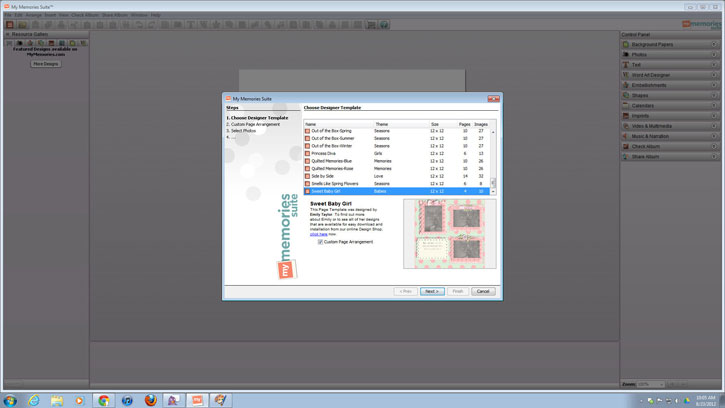Click the undo arrow toolbar icon

(139, 25)
